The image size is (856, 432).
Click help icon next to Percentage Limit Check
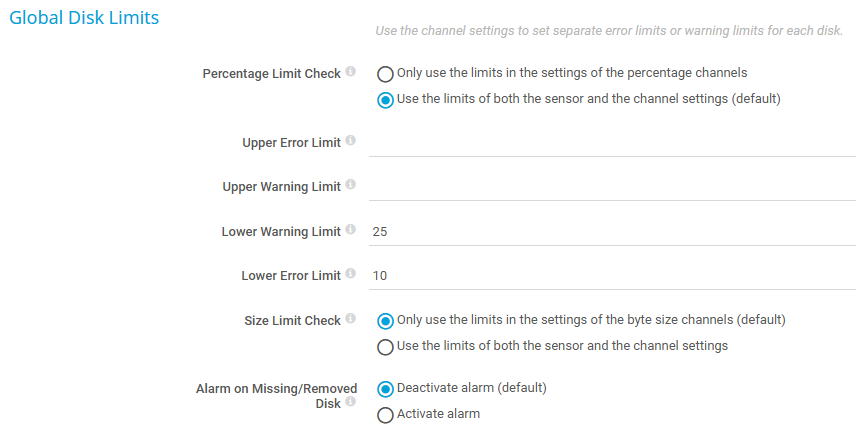point(350,73)
